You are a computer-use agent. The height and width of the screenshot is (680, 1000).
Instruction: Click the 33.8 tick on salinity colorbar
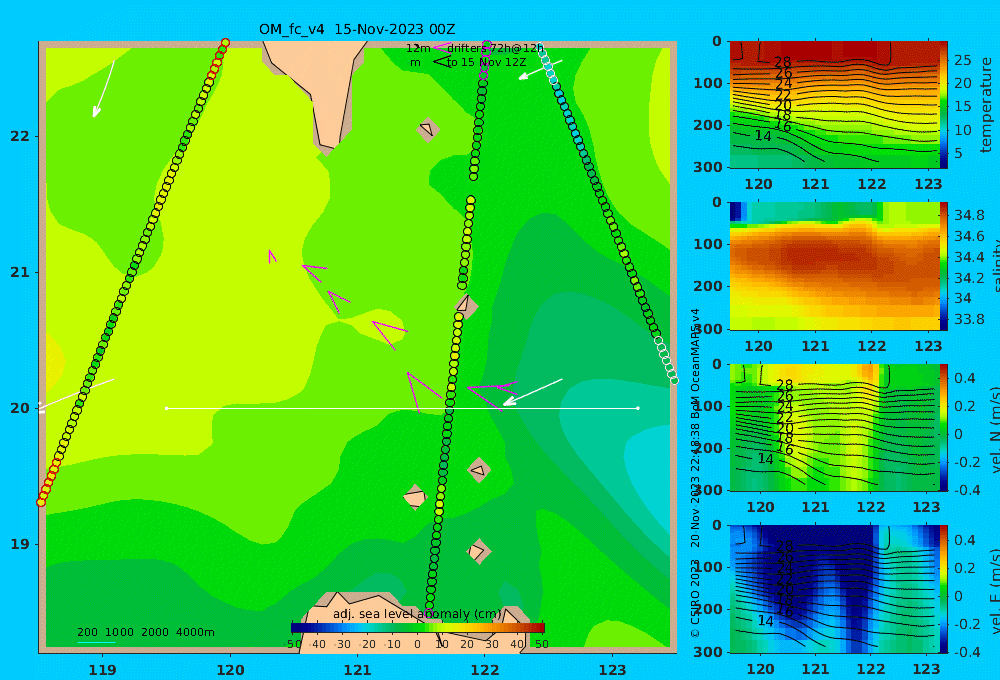coord(969,319)
